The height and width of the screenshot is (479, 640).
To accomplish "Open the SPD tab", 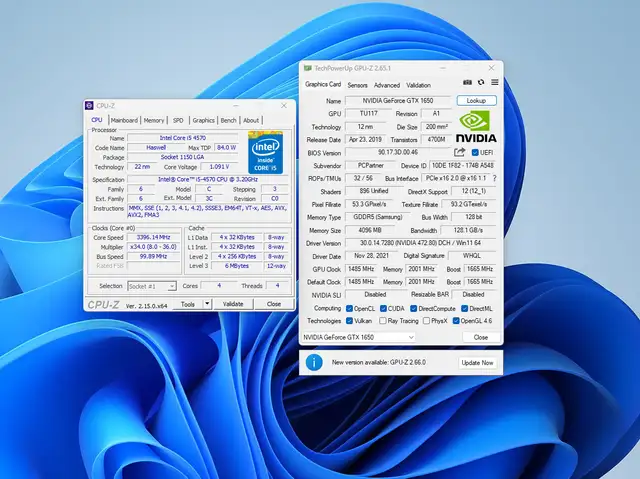I will coord(178,120).
